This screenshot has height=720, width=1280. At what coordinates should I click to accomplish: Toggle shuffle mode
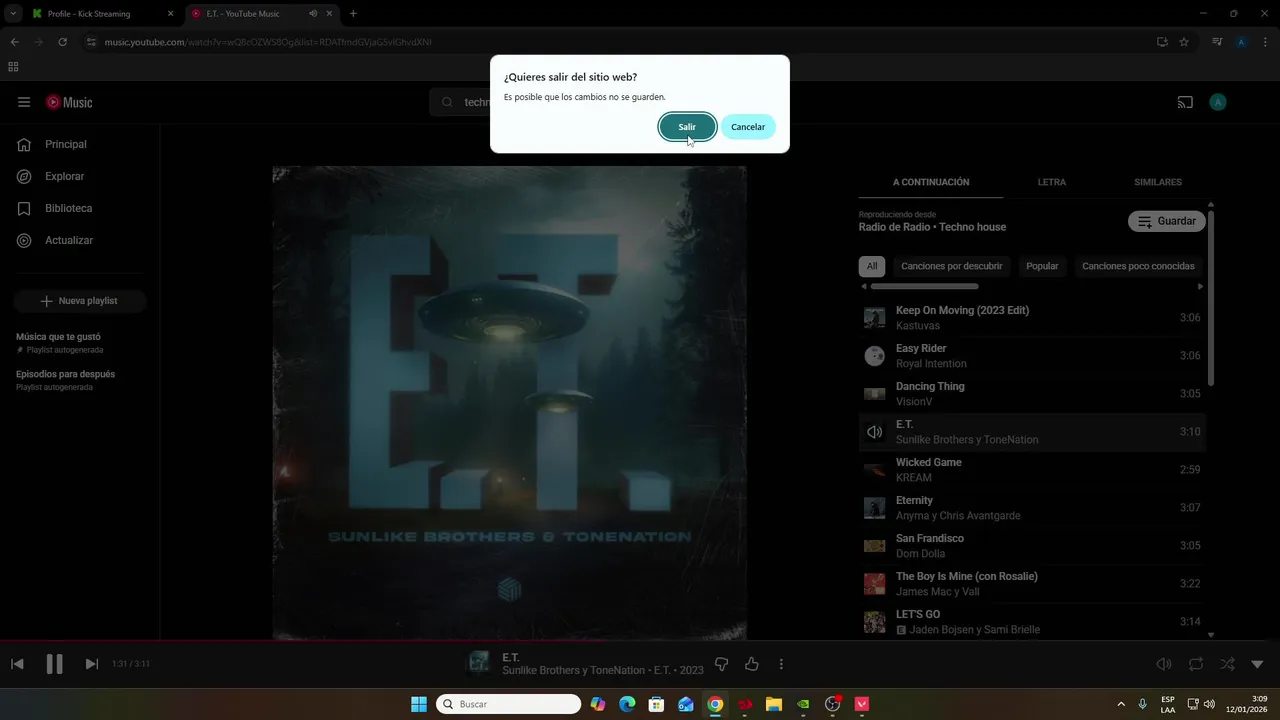(1227, 664)
